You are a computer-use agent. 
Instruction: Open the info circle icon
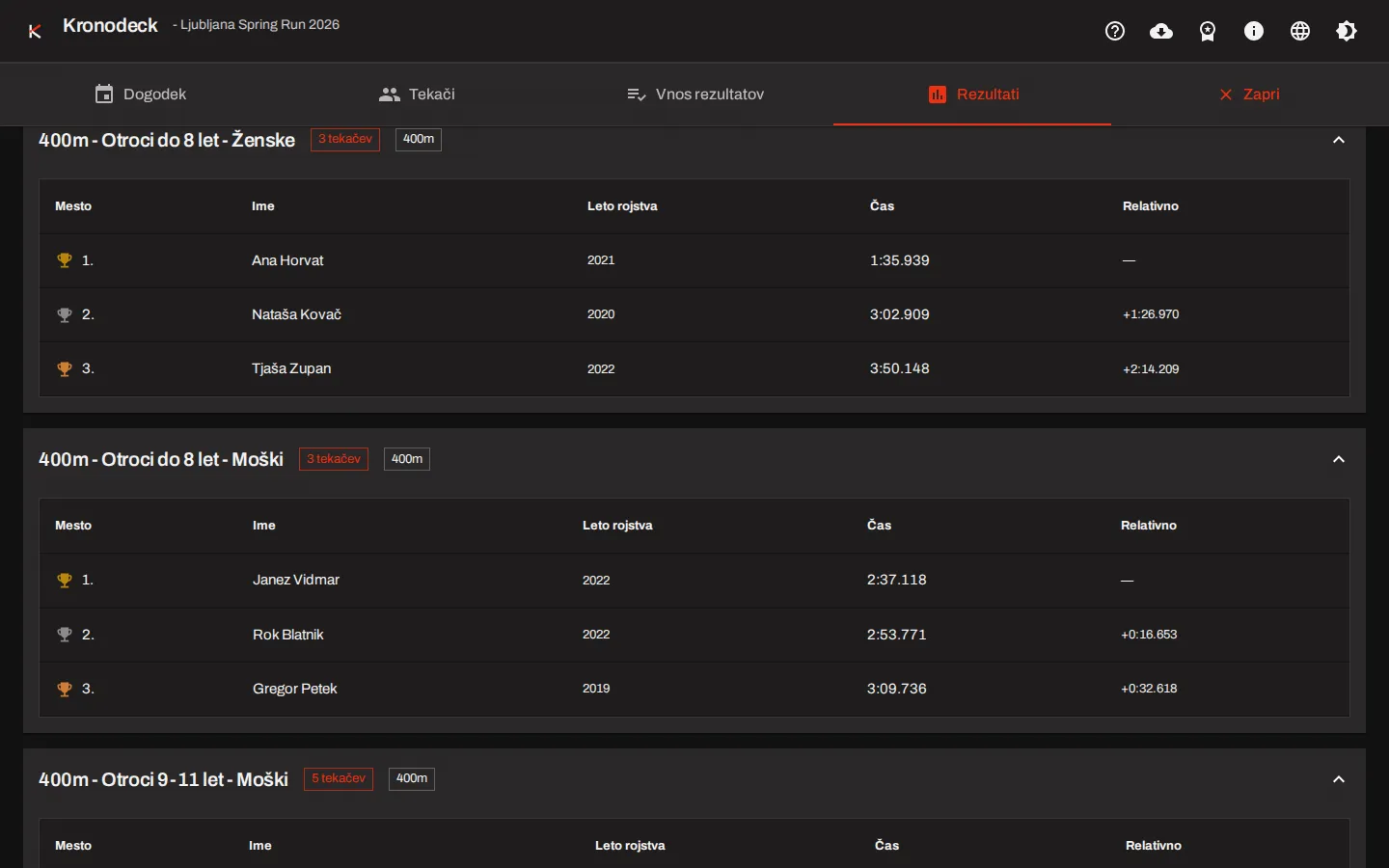coord(1254,31)
